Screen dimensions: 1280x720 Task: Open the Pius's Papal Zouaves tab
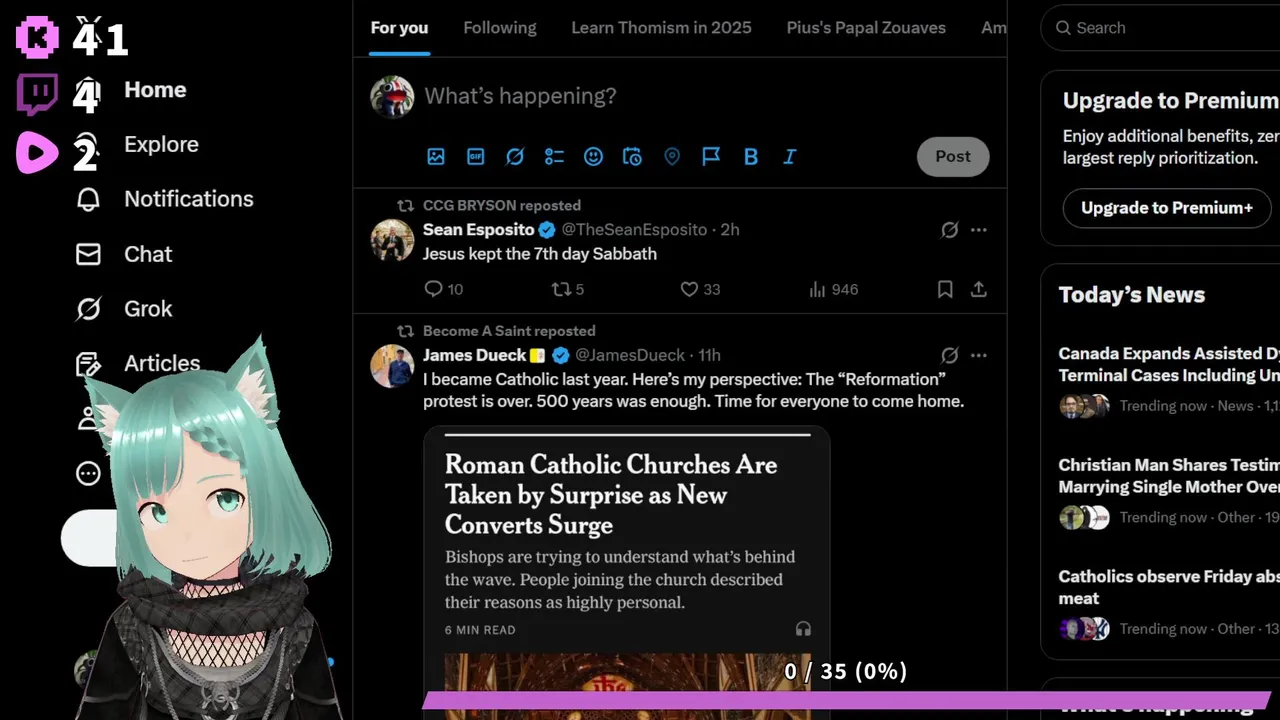point(866,28)
